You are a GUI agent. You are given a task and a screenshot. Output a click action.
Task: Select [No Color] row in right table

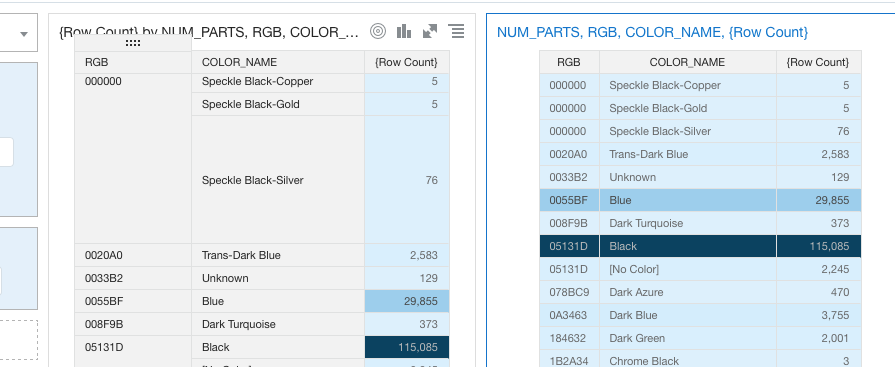pos(700,269)
